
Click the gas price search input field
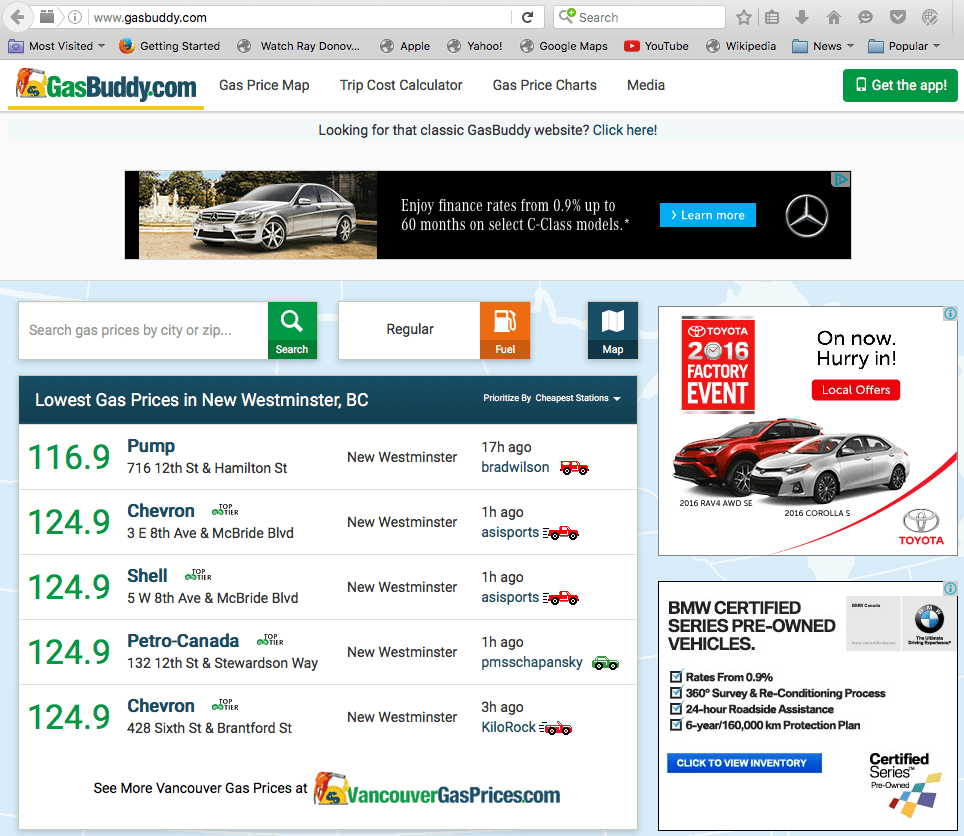point(143,330)
